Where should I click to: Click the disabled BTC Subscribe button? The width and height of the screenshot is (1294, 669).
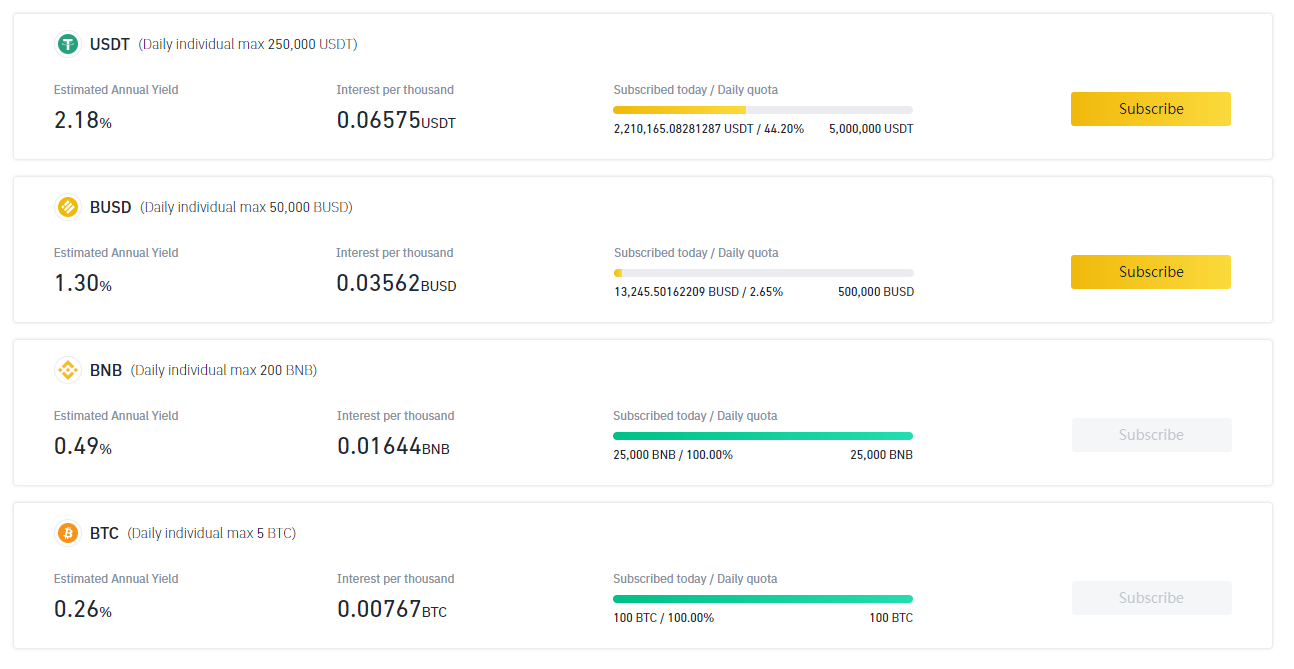1151,598
